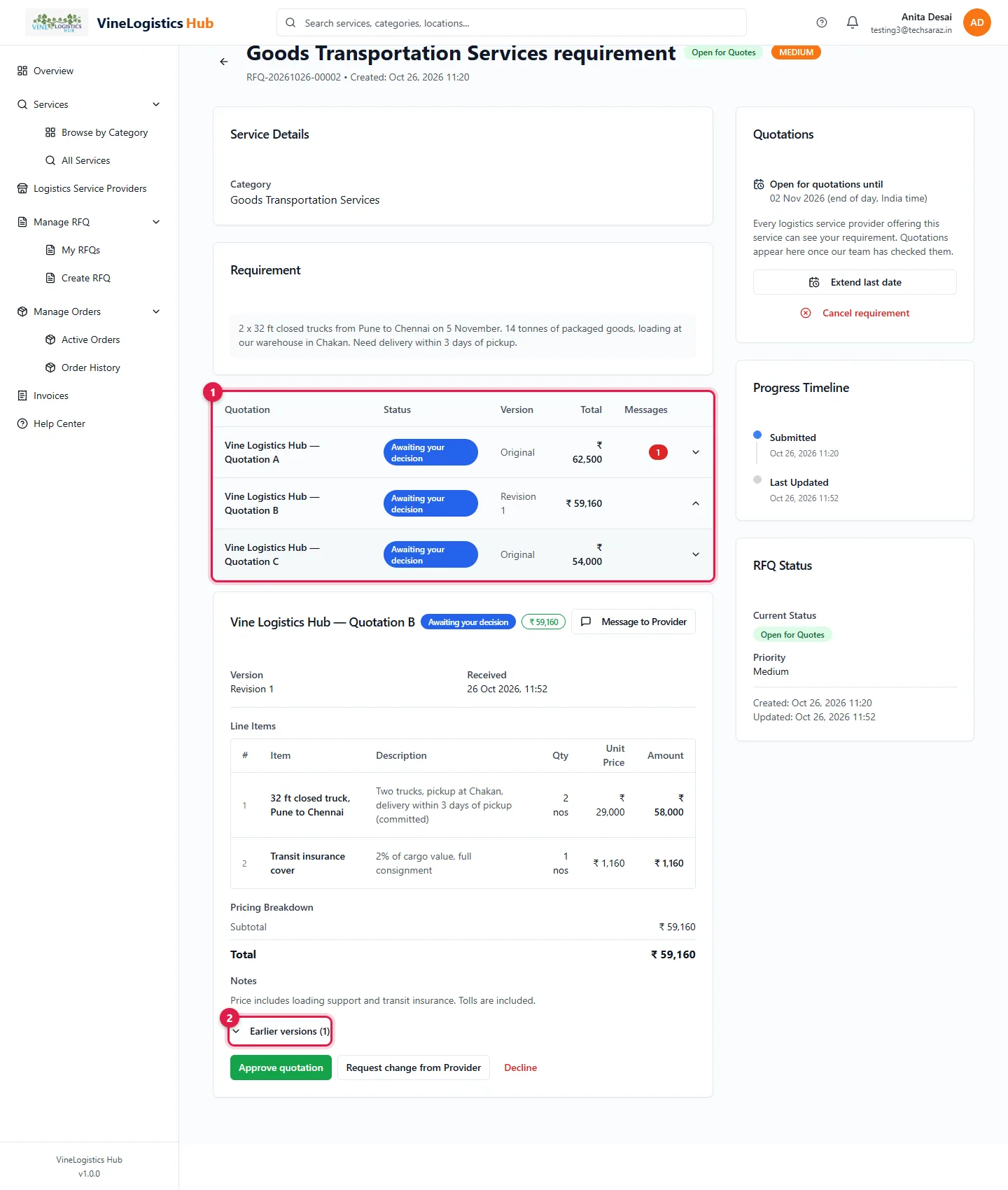This screenshot has height=1190, width=1008.
Task: Click the help question mark icon
Action: click(x=822, y=22)
